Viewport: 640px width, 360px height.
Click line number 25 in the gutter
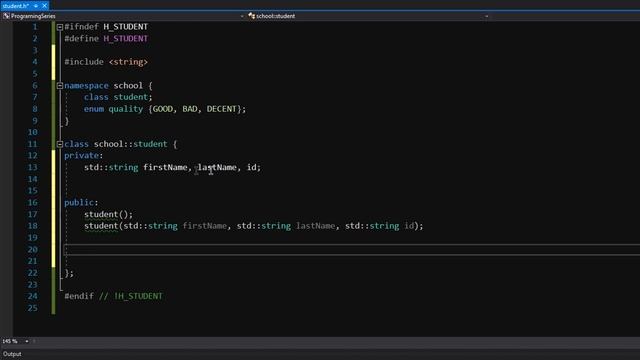click(33, 308)
